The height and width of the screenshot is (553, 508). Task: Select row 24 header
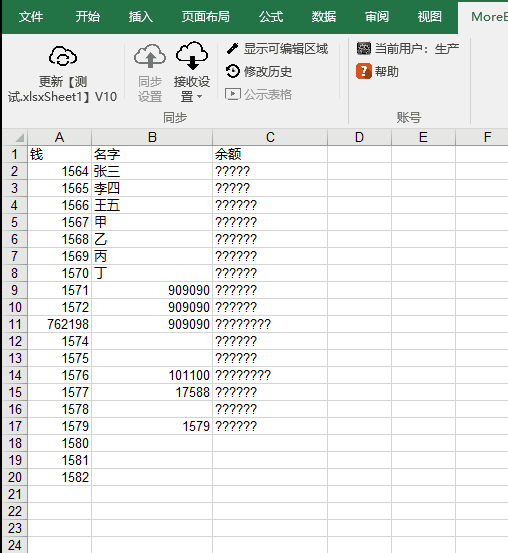[15, 545]
